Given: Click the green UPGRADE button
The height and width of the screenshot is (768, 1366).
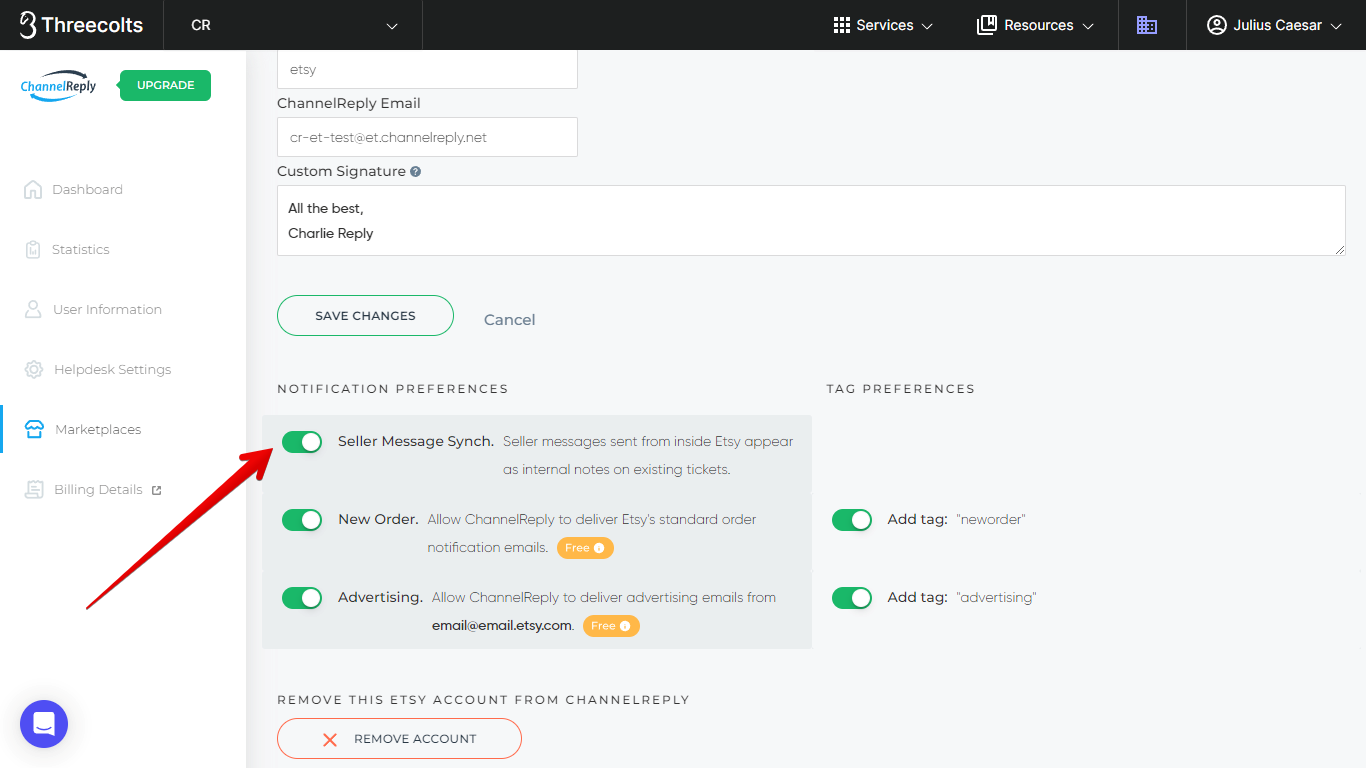Looking at the screenshot, I should point(165,86).
